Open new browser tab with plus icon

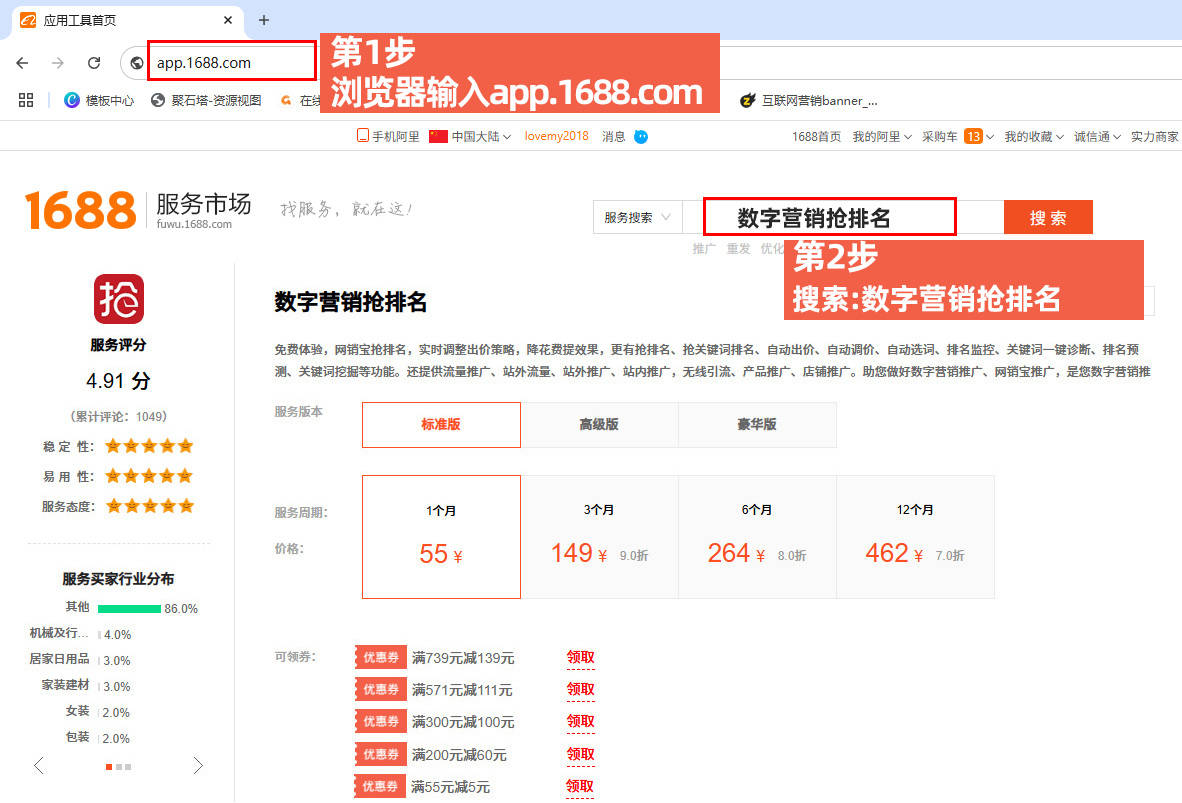264,20
